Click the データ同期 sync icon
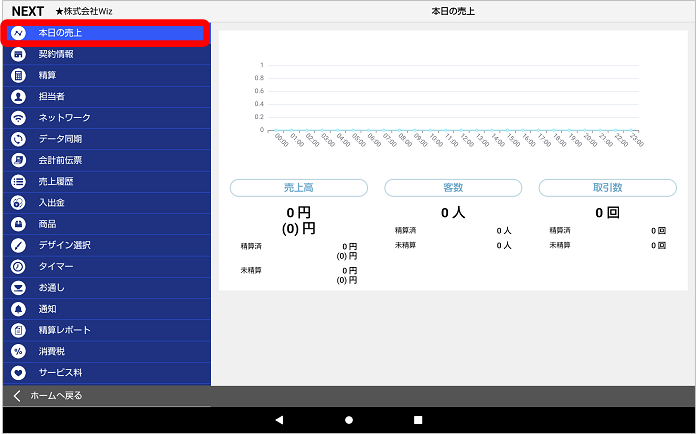696x434 pixels. 18,139
